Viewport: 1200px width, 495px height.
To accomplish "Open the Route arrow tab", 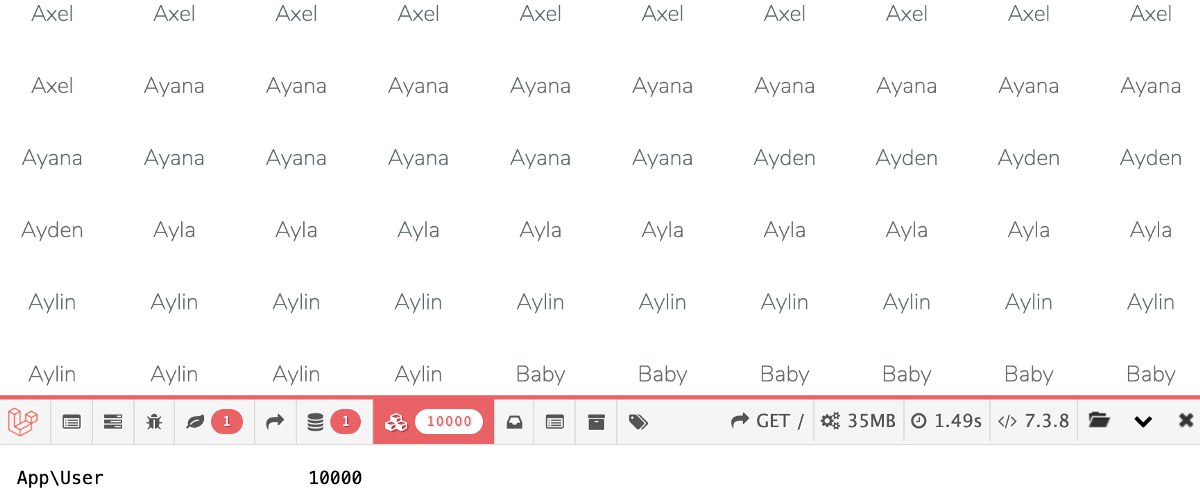I will click(275, 422).
